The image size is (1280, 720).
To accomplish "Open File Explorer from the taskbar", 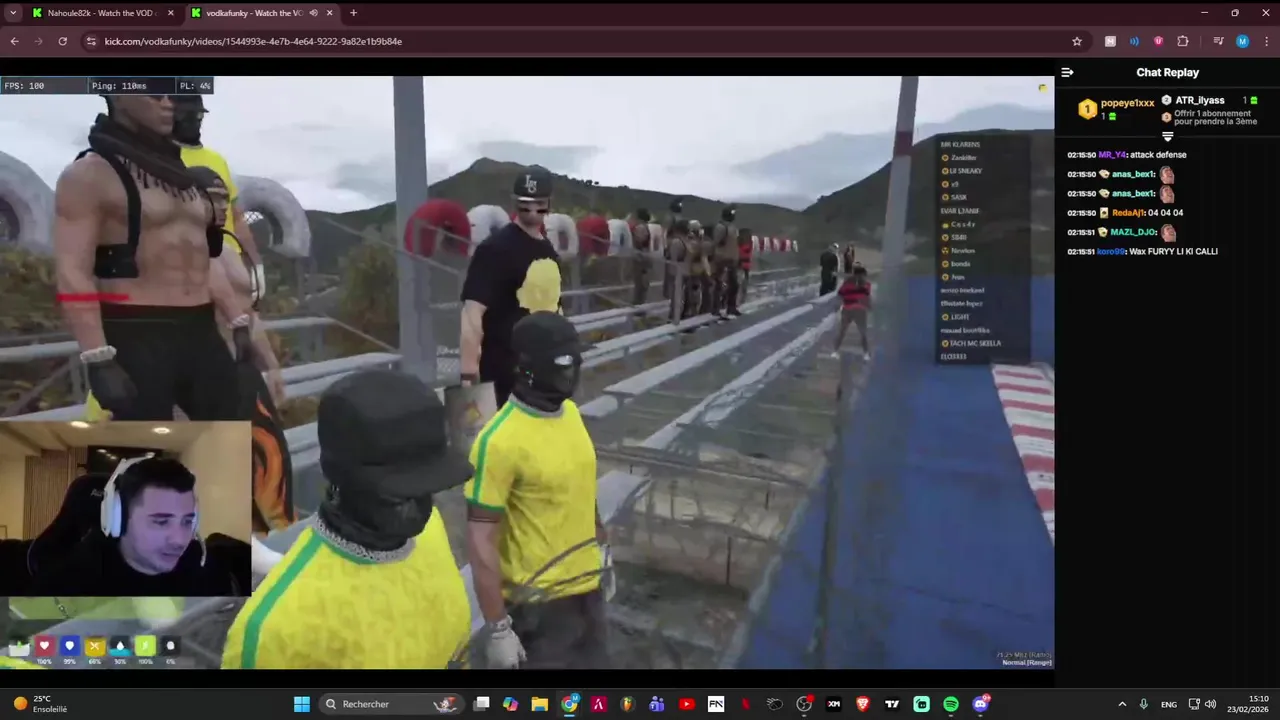I will pyautogui.click(x=539, y=704).
